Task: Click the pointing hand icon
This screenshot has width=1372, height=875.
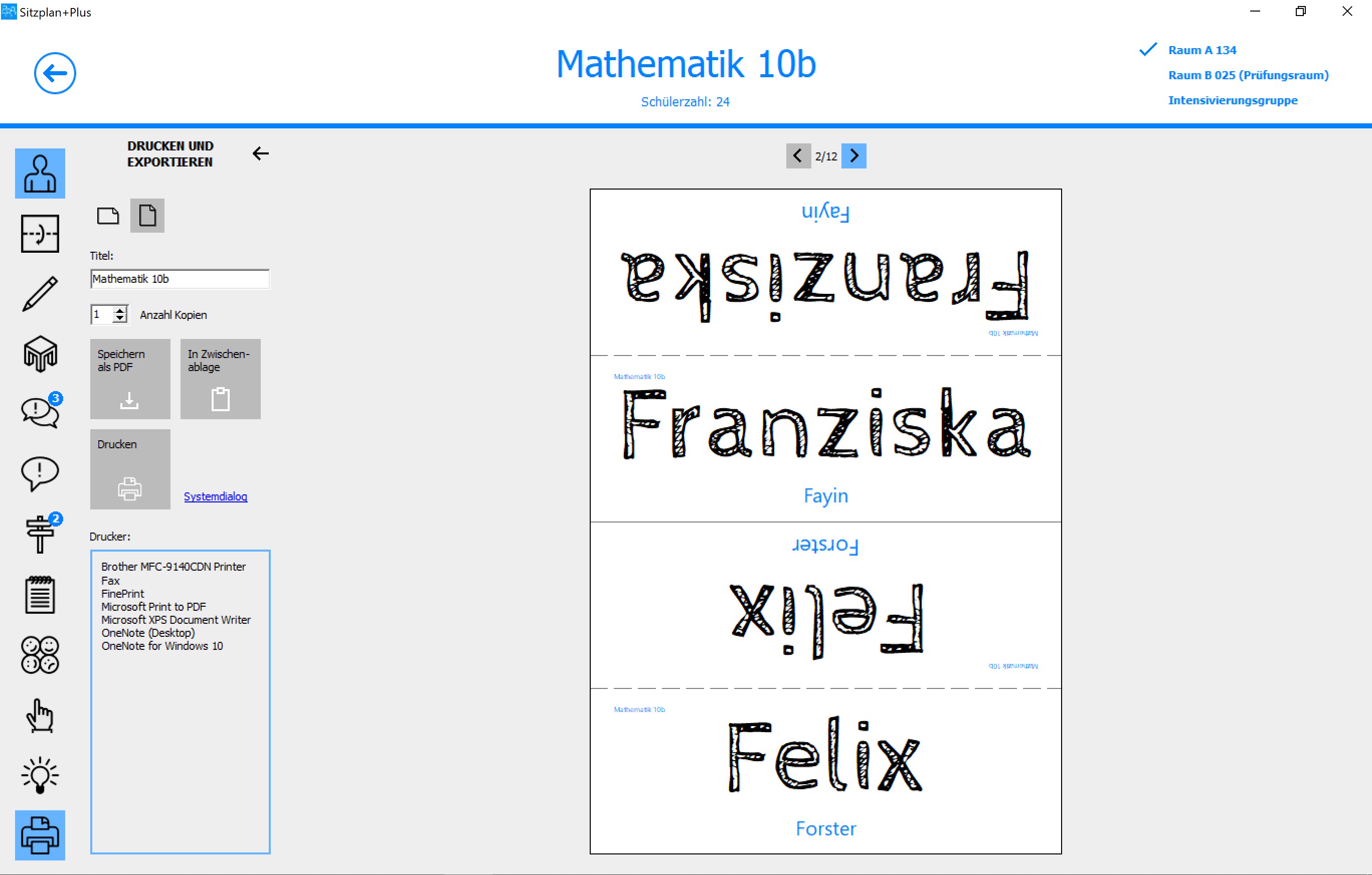Action: click(x=40, y=715)
